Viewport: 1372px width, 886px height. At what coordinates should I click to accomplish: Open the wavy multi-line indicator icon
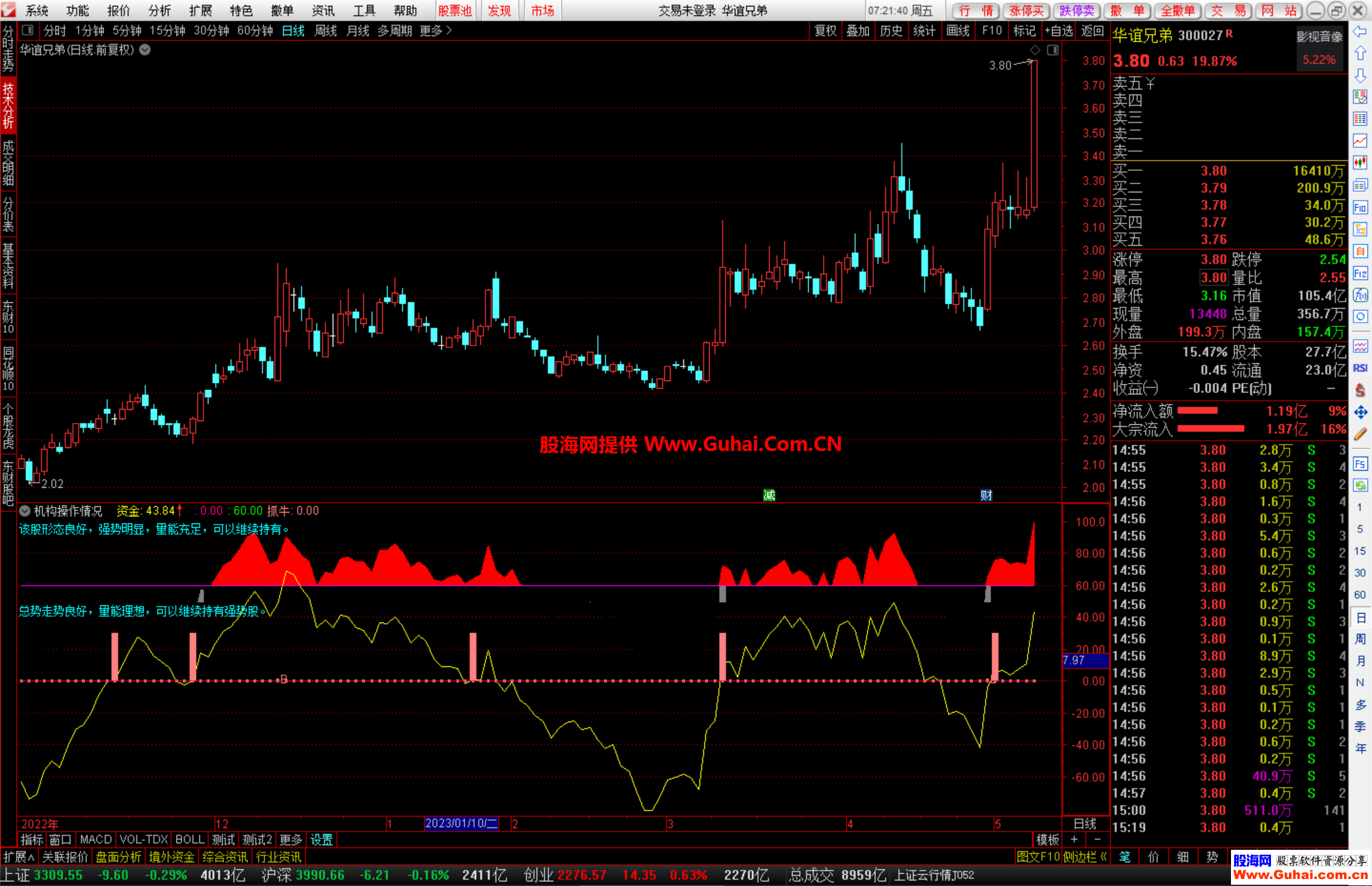[x=1360, y=346]
